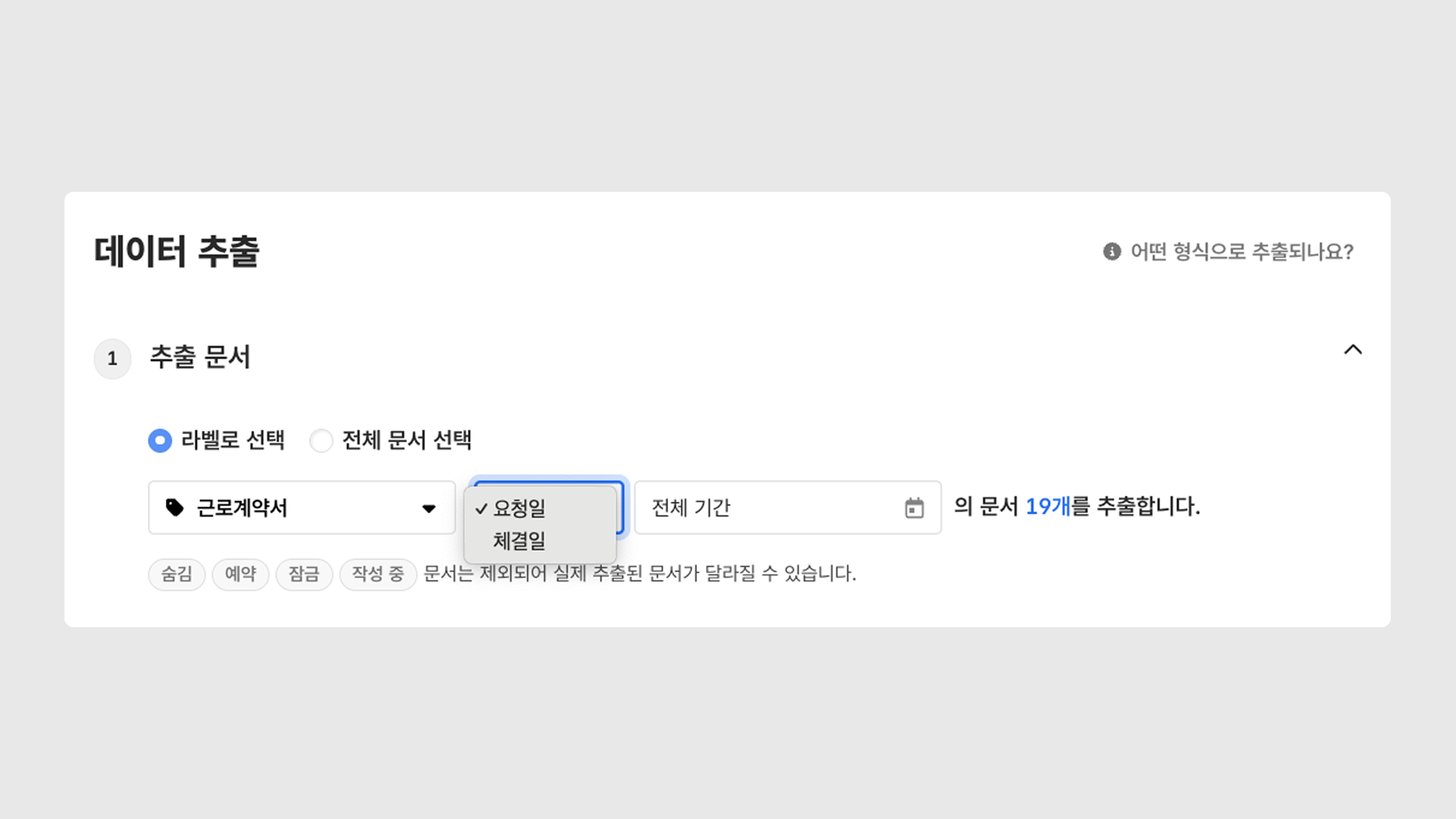The height and width of the screenshot is (819, 1456).
Task: Click the calendar icon in the period field
Action: [x=914, y=508]
